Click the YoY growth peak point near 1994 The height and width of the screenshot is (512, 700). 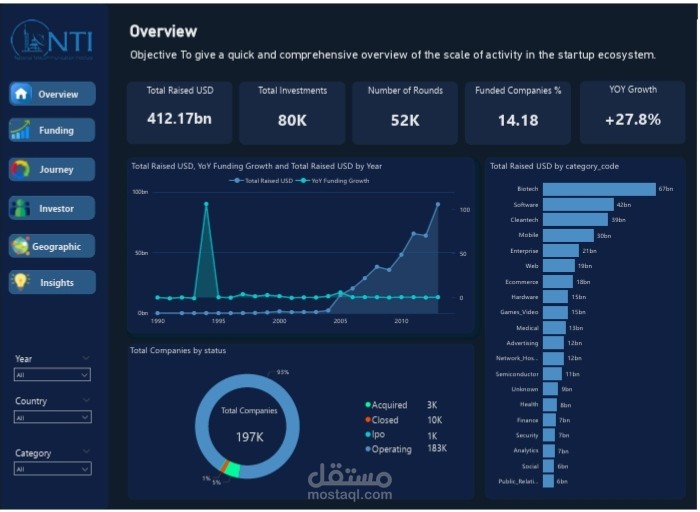pos(206,204)
